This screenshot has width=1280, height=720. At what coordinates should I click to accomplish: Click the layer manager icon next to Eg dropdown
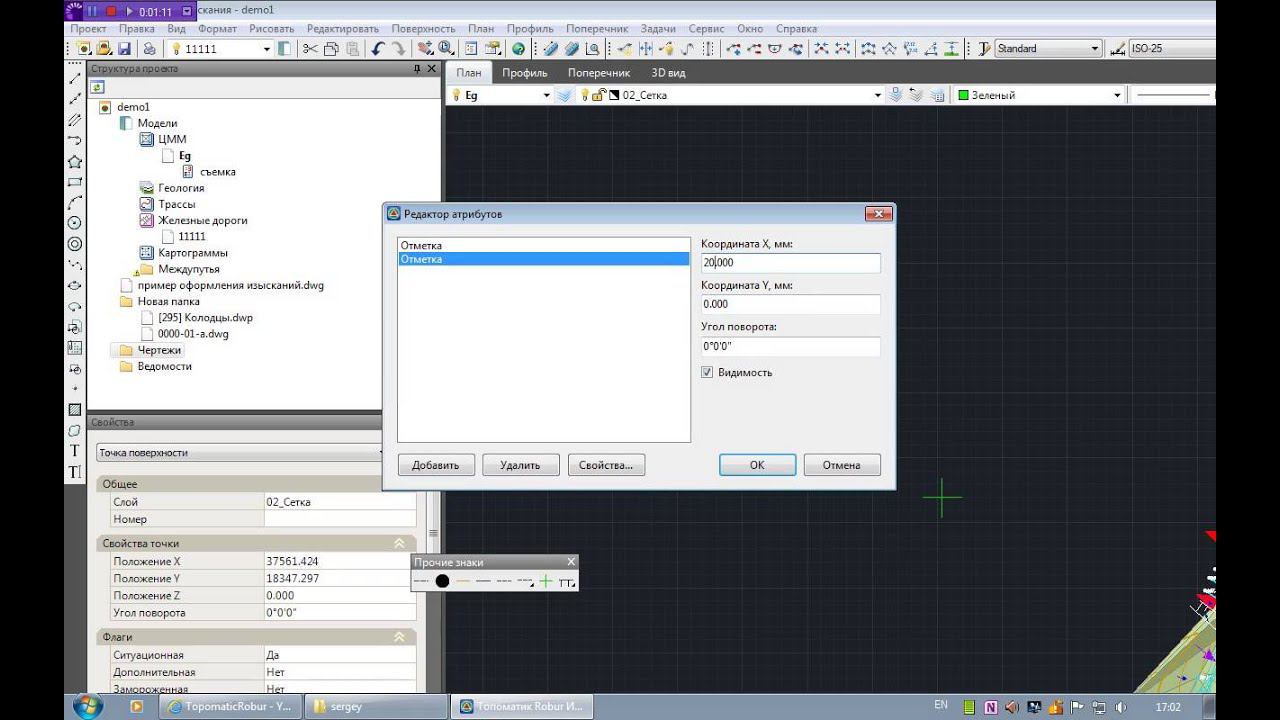click(565, 95)
